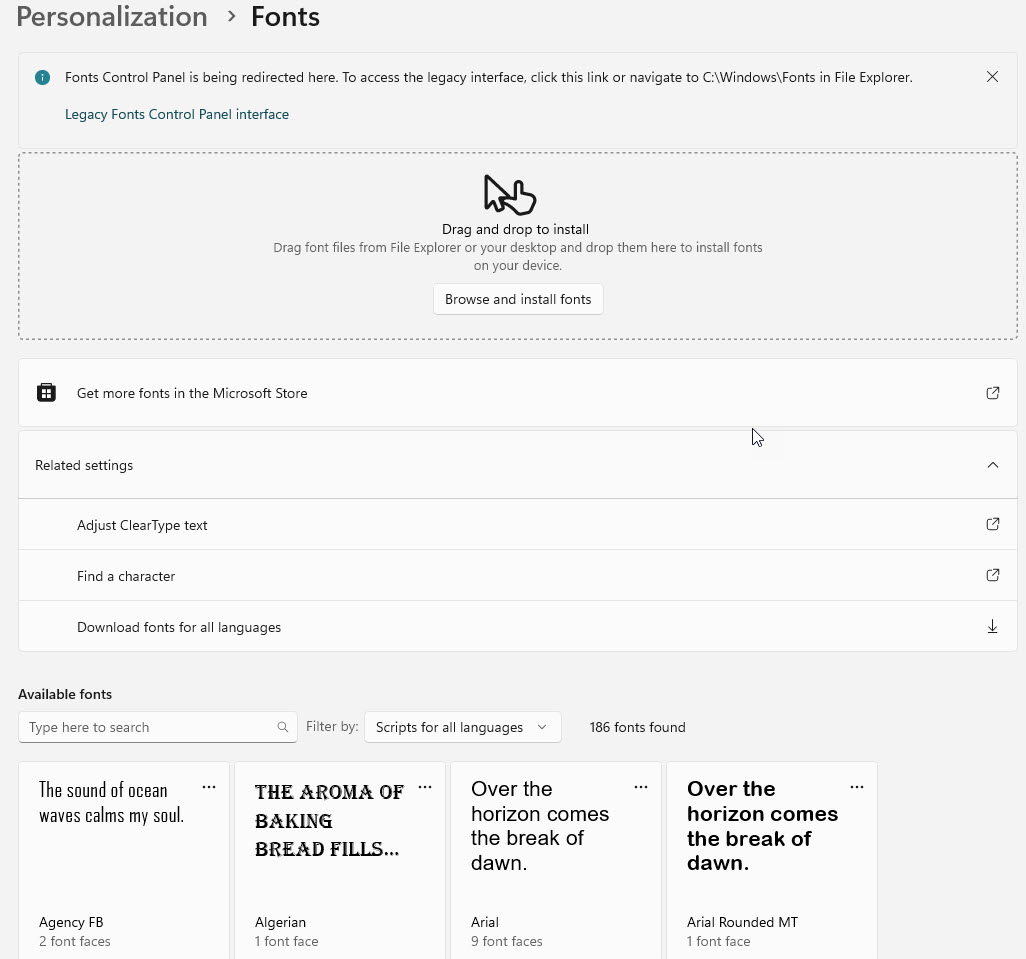The height and width of the screenshot is (959, 1026).
Task: Click download arrow for all languages fonts
Action: (993, 627)
